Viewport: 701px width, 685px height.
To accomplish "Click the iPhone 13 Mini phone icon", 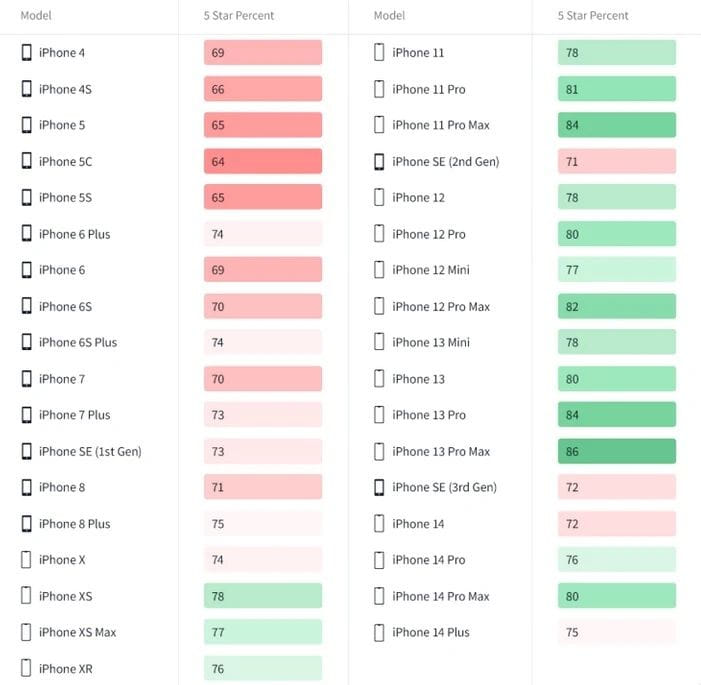I will (379, 342).
